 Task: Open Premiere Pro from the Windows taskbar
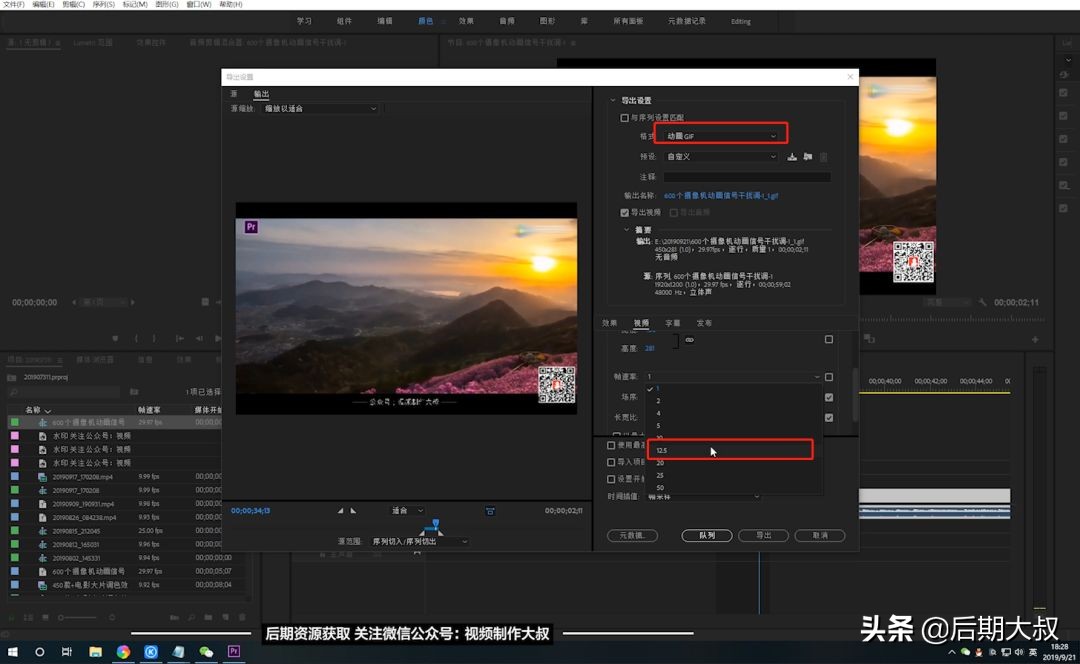tap(234, 651)
